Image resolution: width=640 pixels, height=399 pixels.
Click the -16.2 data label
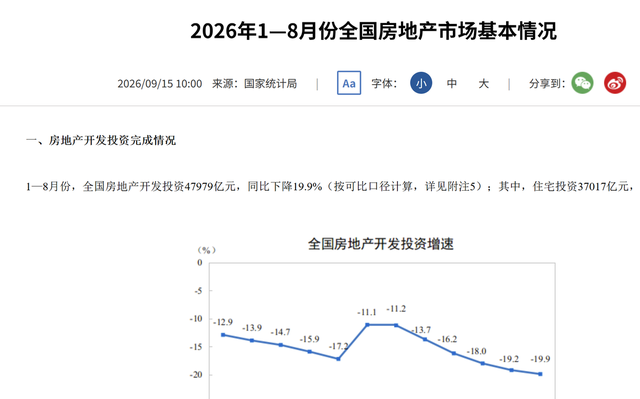click(x=447, y=339)
